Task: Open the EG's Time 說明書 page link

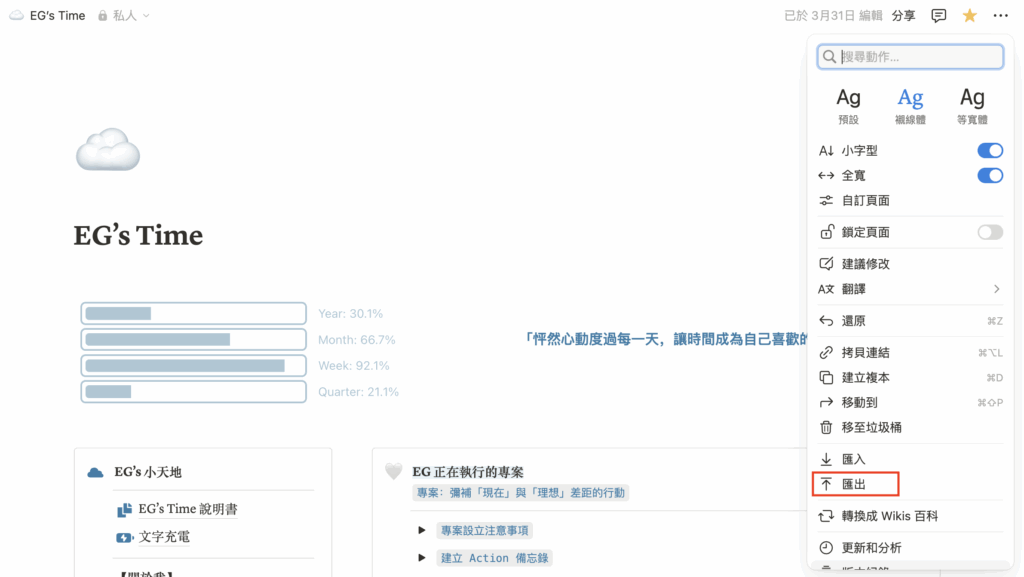Action: click(187, 509)
